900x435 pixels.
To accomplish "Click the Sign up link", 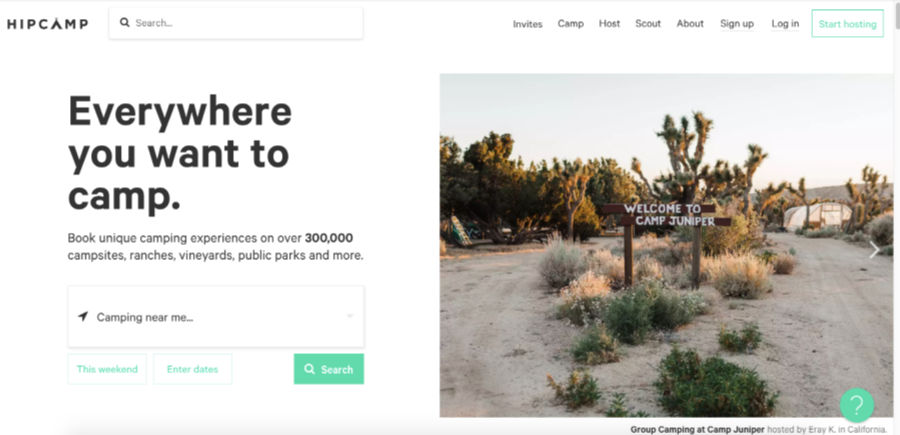I will (737, 24).
